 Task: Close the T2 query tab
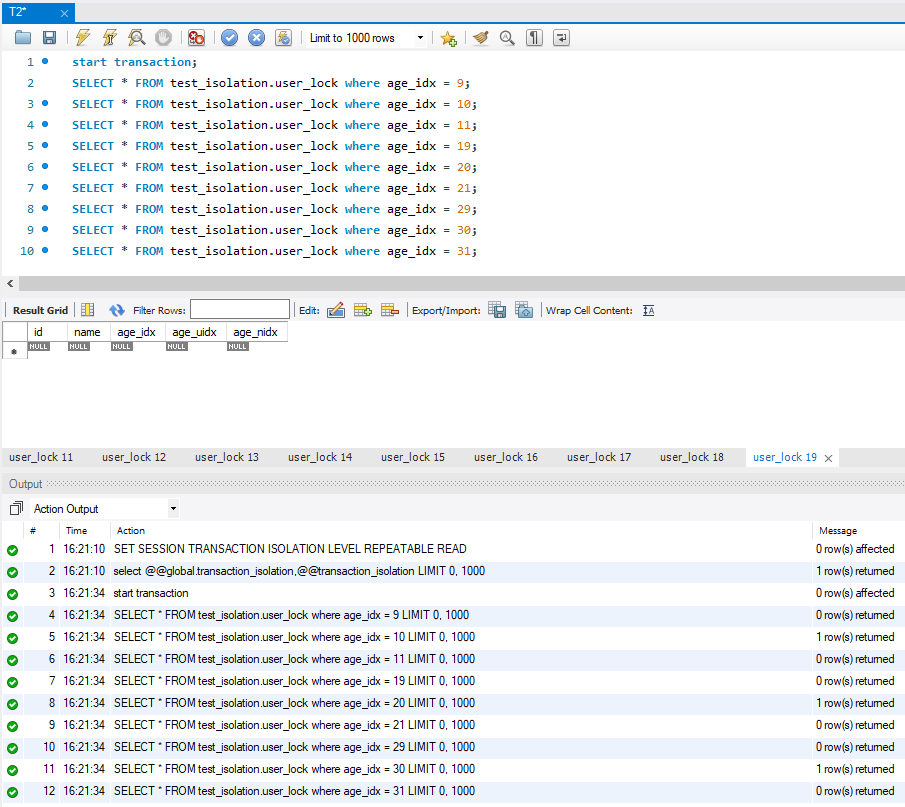(64, 13)
